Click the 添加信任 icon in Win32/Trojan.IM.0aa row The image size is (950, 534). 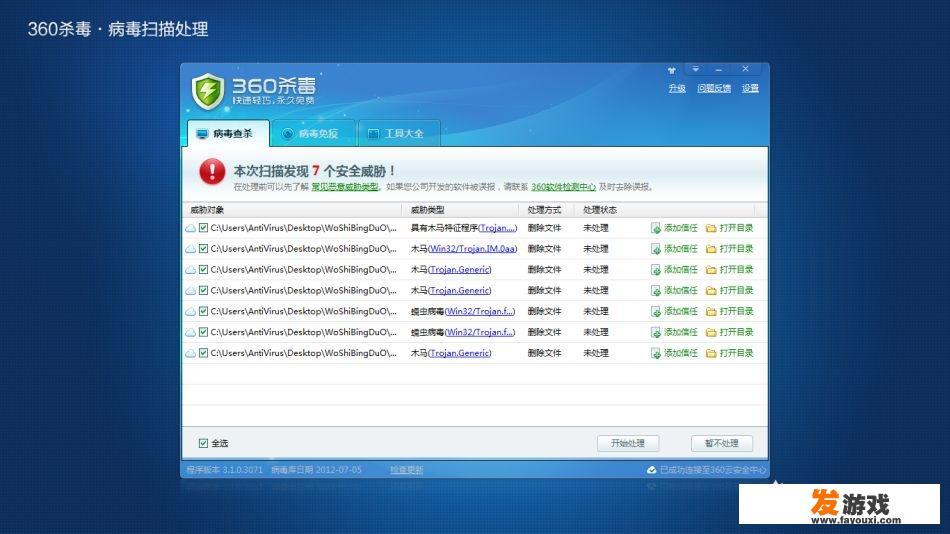(656, 249)
